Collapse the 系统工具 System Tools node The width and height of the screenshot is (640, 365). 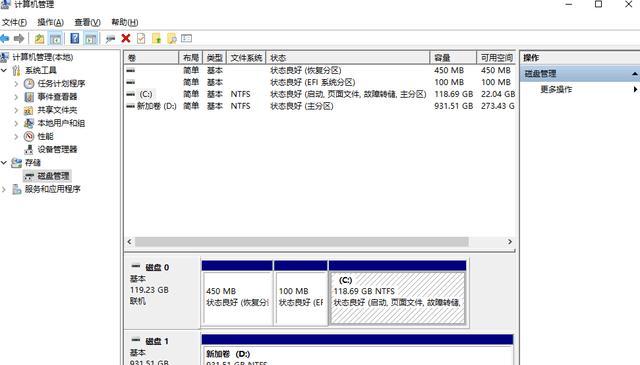coord(4,70)
